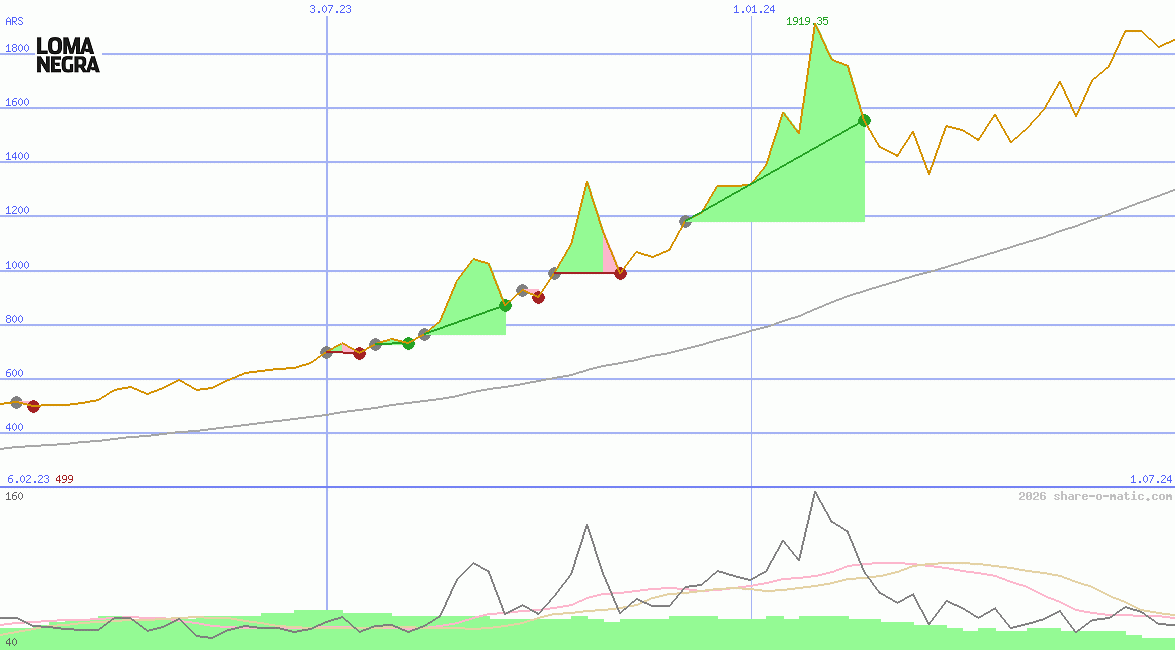This screenshot has height=650, width=1175.
Task: Click the Loma Negra company logo
Action: [x=68, y=55]
